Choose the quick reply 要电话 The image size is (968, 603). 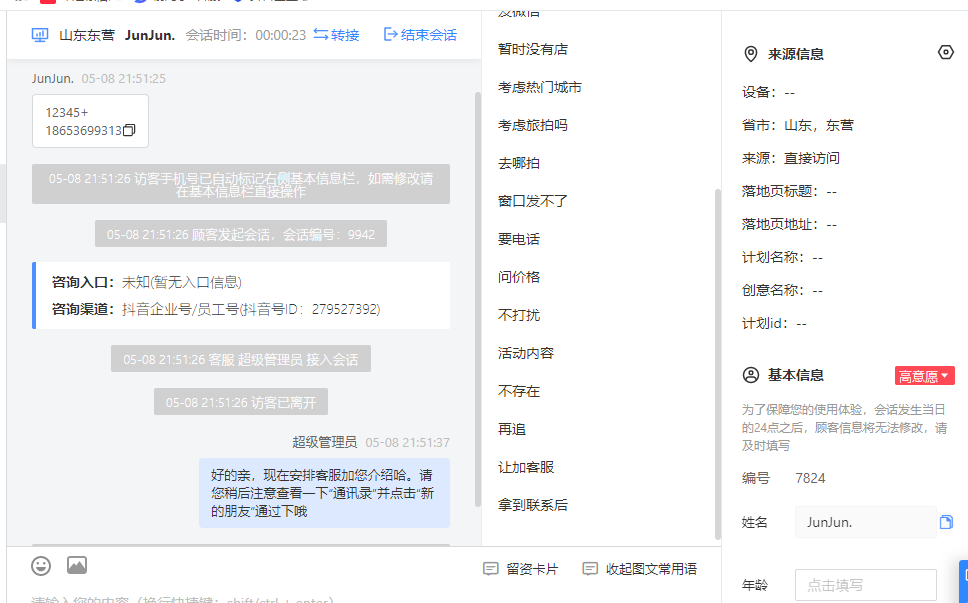(x=519, y=239)
